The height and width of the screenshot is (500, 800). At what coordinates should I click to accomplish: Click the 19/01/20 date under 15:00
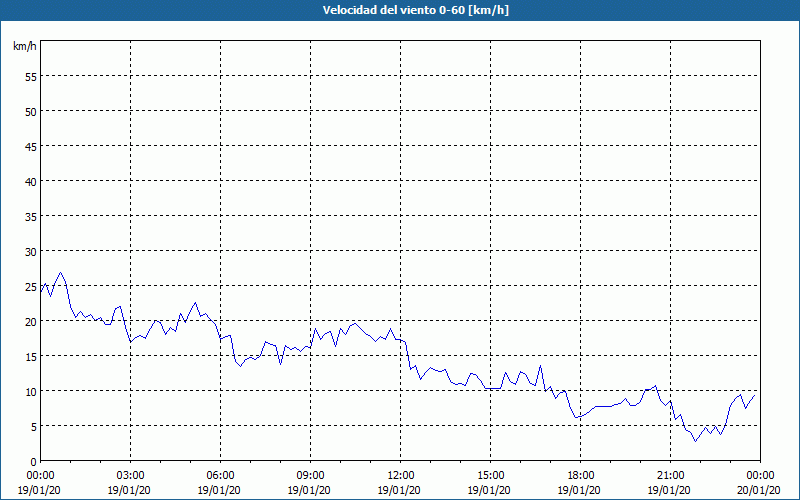(489, 490)
